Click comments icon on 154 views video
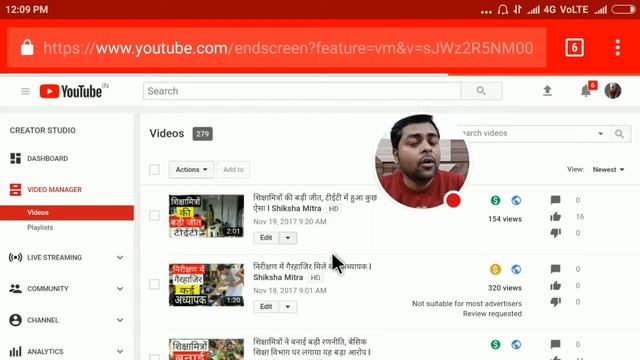640x360 pixels. [x=556, y=200]
